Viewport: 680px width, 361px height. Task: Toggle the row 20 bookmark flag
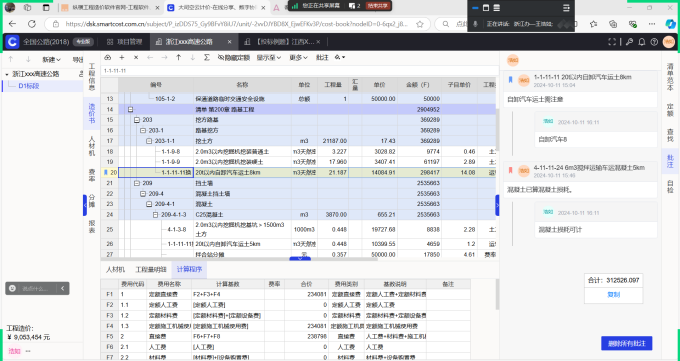pos(105,173)
